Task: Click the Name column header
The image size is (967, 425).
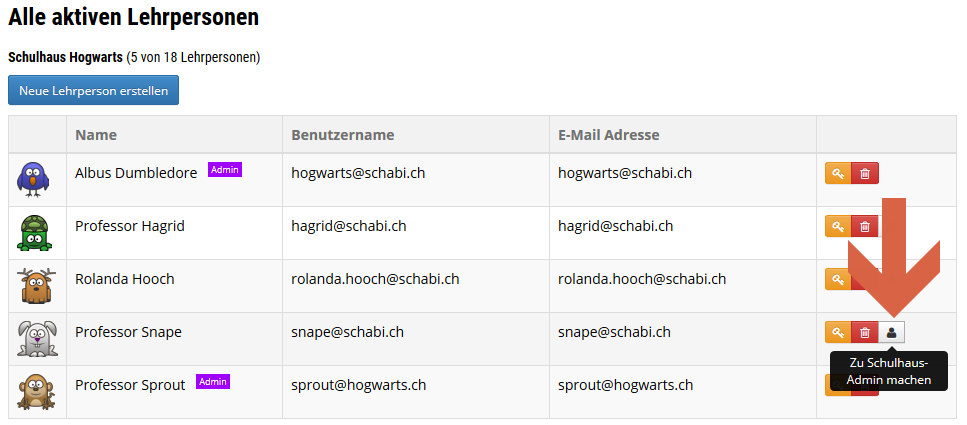Action: (x=96, y=134)
